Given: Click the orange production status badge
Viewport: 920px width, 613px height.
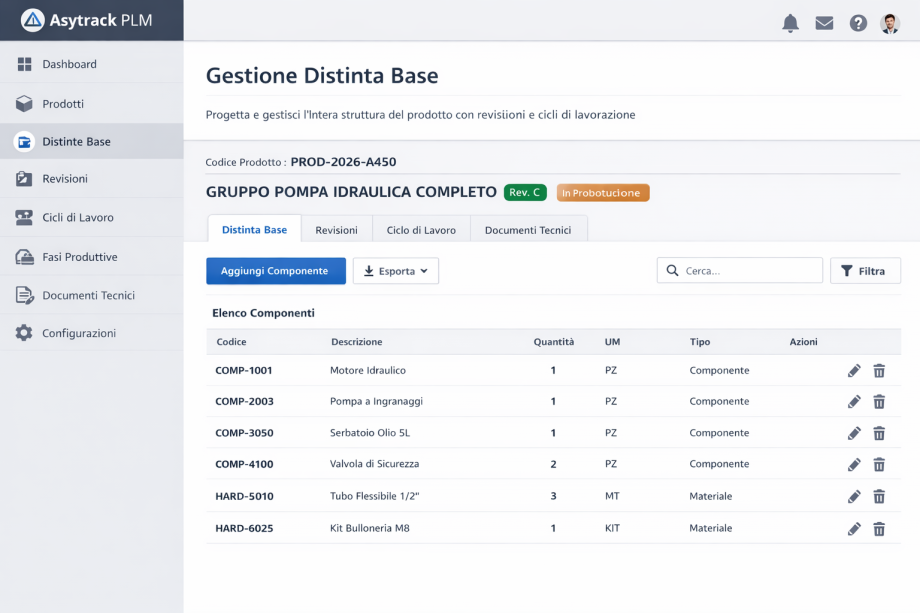Looking at the screenshot, I should point(603,192).
